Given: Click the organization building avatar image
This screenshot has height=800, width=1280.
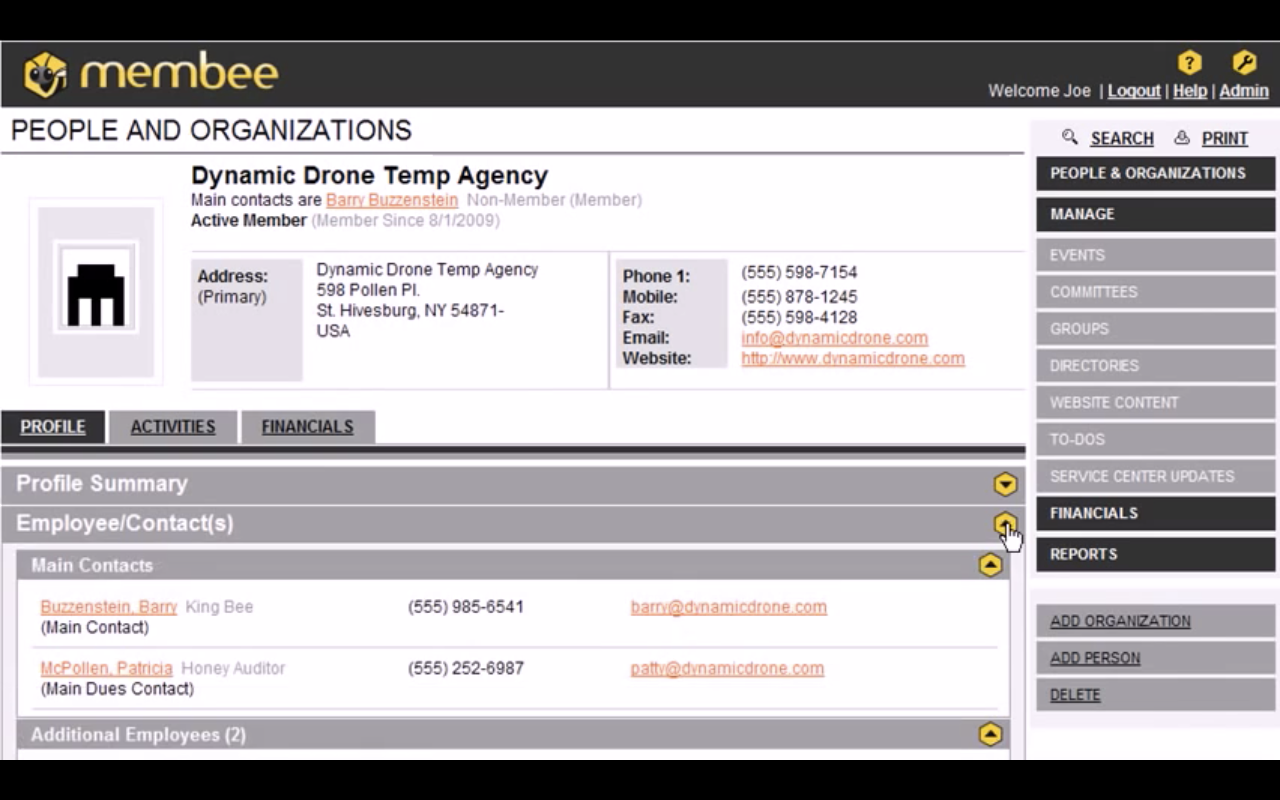Looking at the screenshot, I should 96,291.
